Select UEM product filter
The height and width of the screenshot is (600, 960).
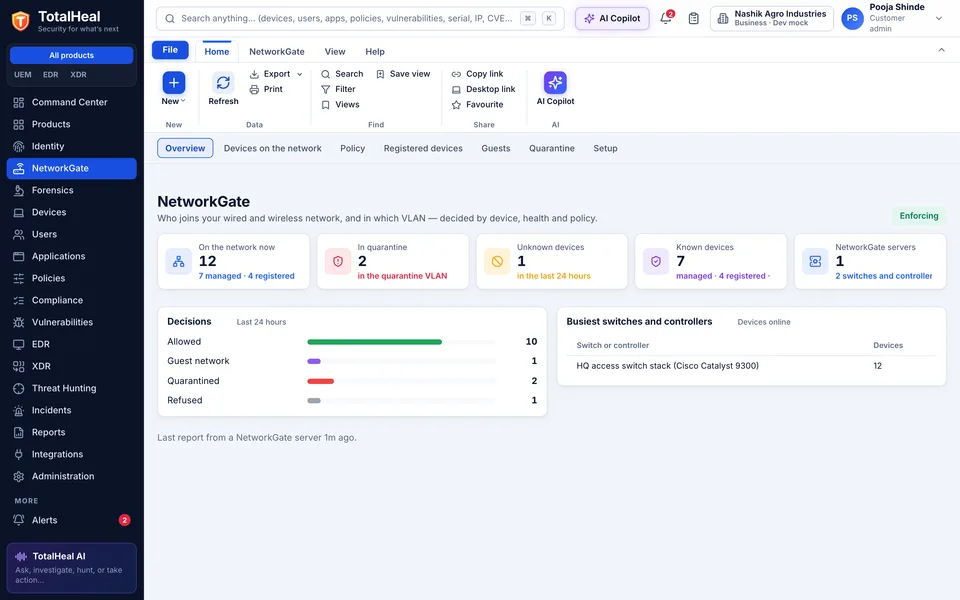pos(23,75)
